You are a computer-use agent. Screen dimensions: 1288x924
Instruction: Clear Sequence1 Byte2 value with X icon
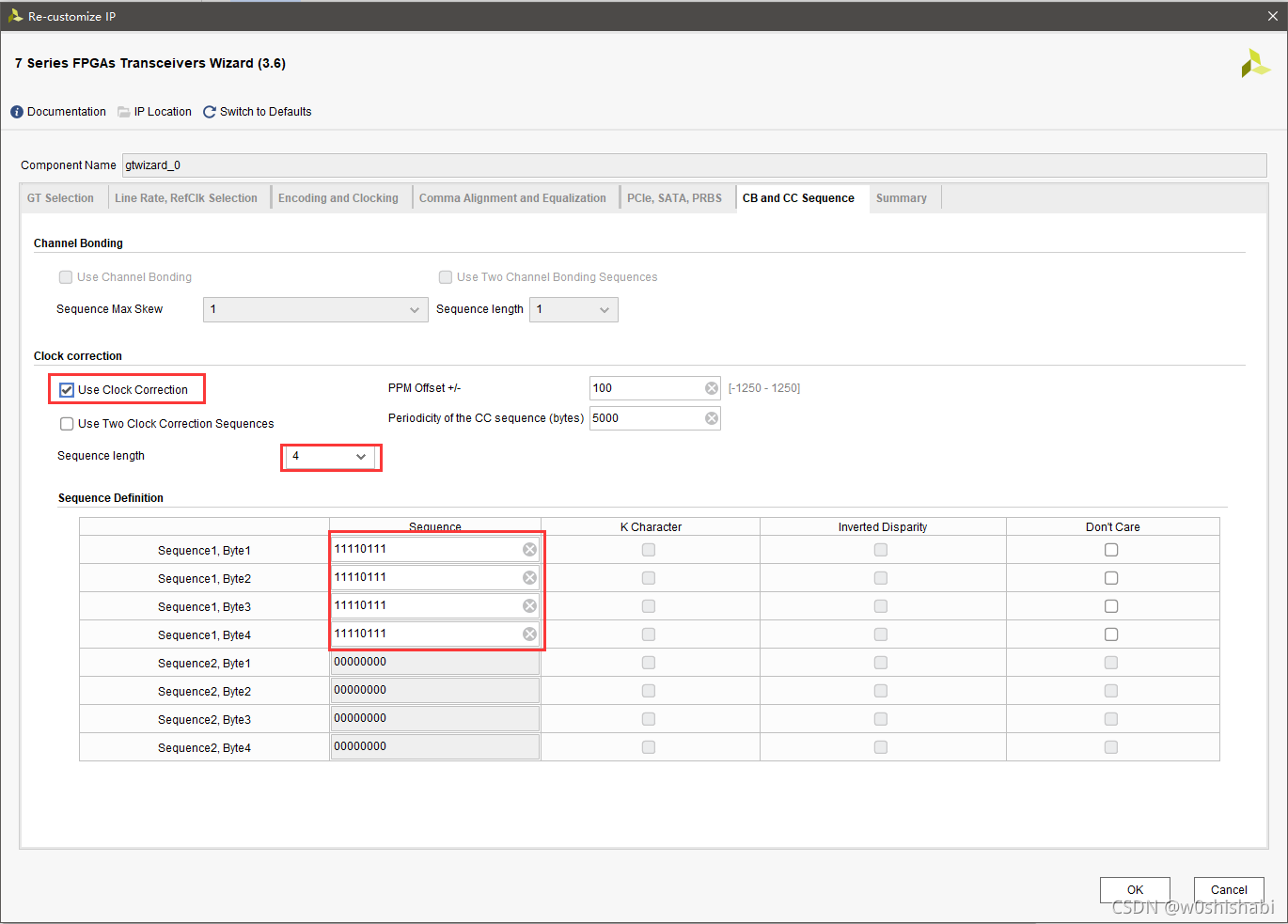[530, 578]
